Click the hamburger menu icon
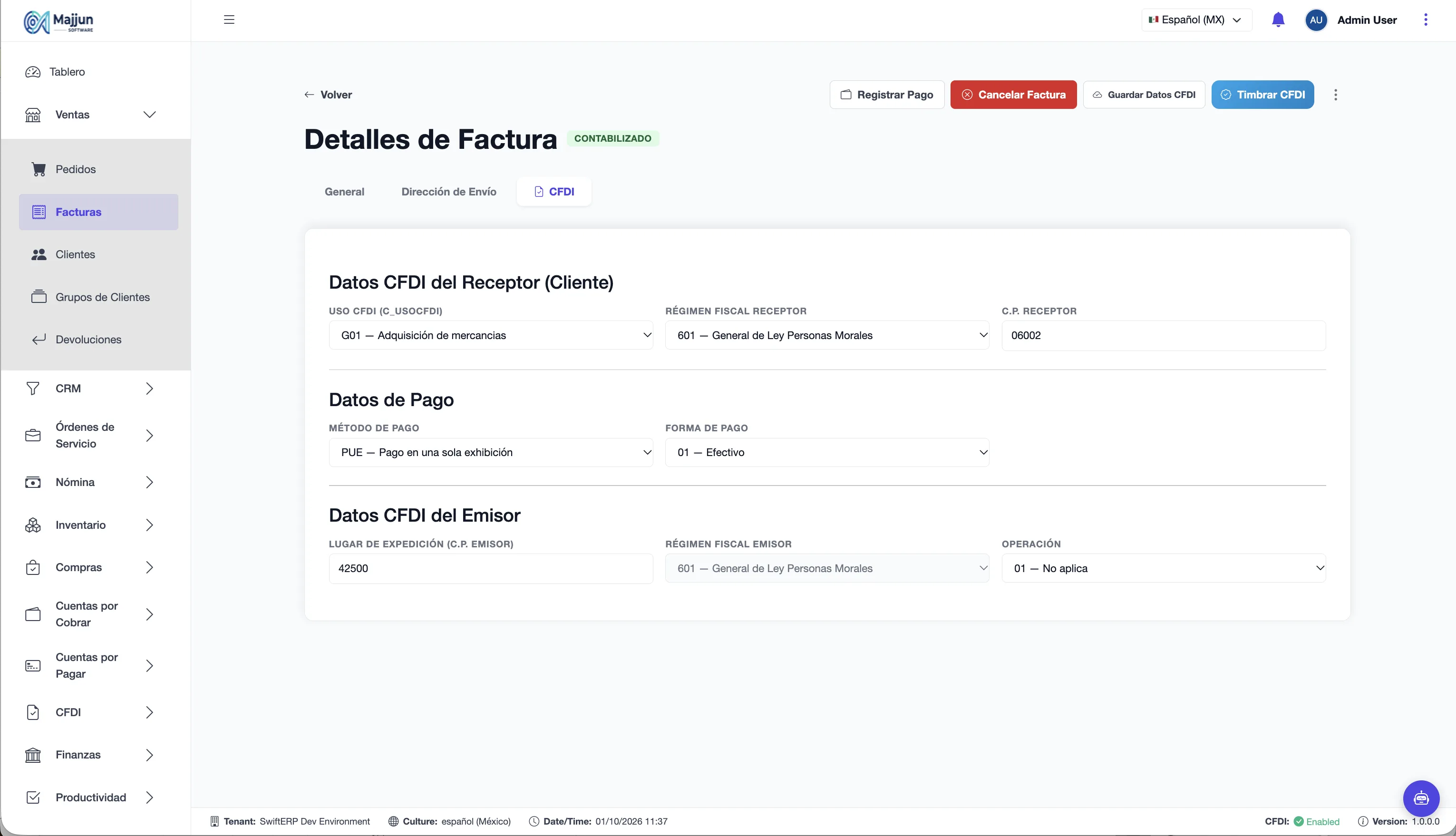Screen dimensions: 1456x836 pos(229,19)
